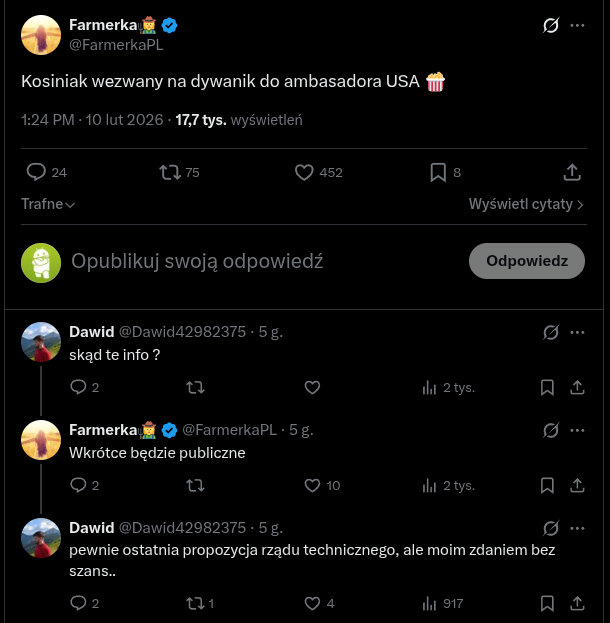Share the main post
Image resolution: width=610 pixels, height=623 pixels.
(x=573, y=172)
